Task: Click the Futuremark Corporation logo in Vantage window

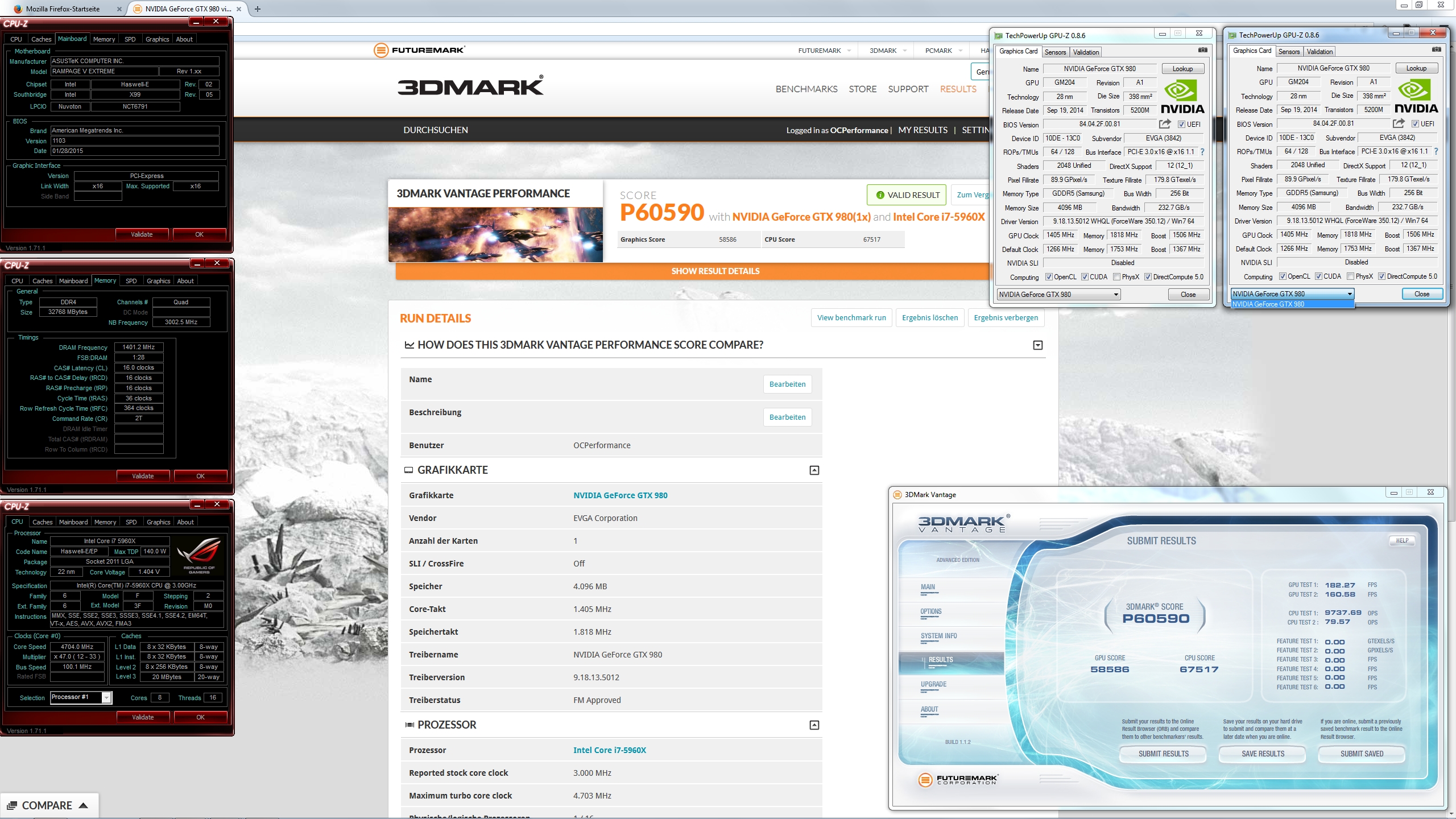Action: (x=959, y=779)
